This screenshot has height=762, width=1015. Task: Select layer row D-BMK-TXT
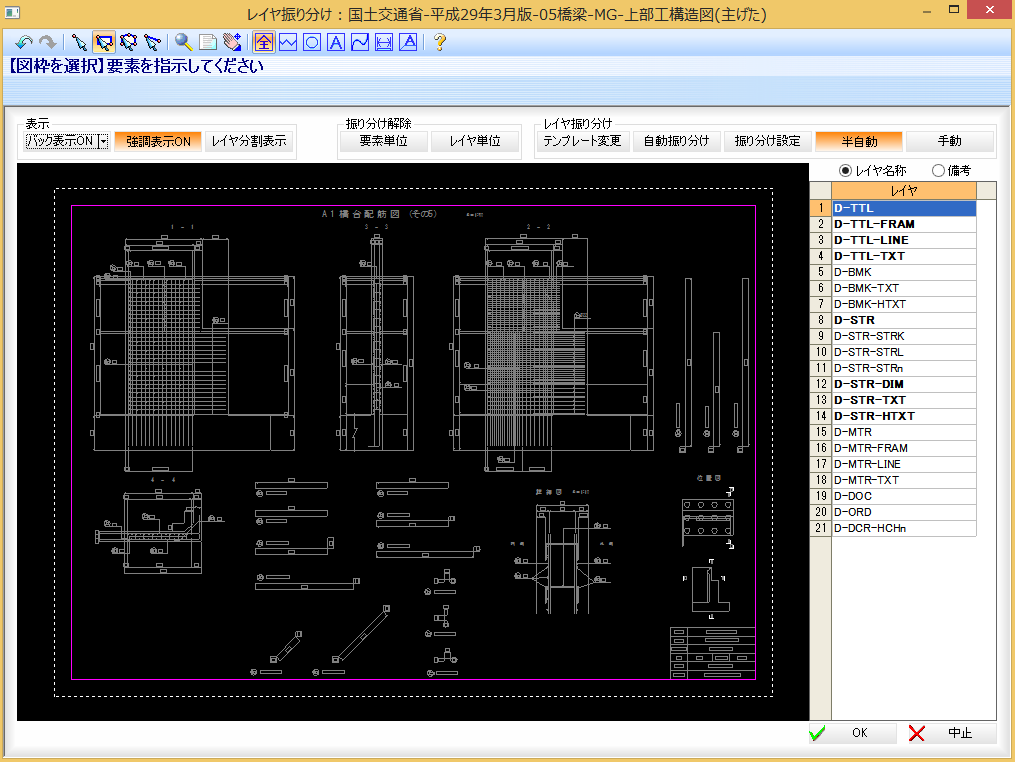click(904, 288)
